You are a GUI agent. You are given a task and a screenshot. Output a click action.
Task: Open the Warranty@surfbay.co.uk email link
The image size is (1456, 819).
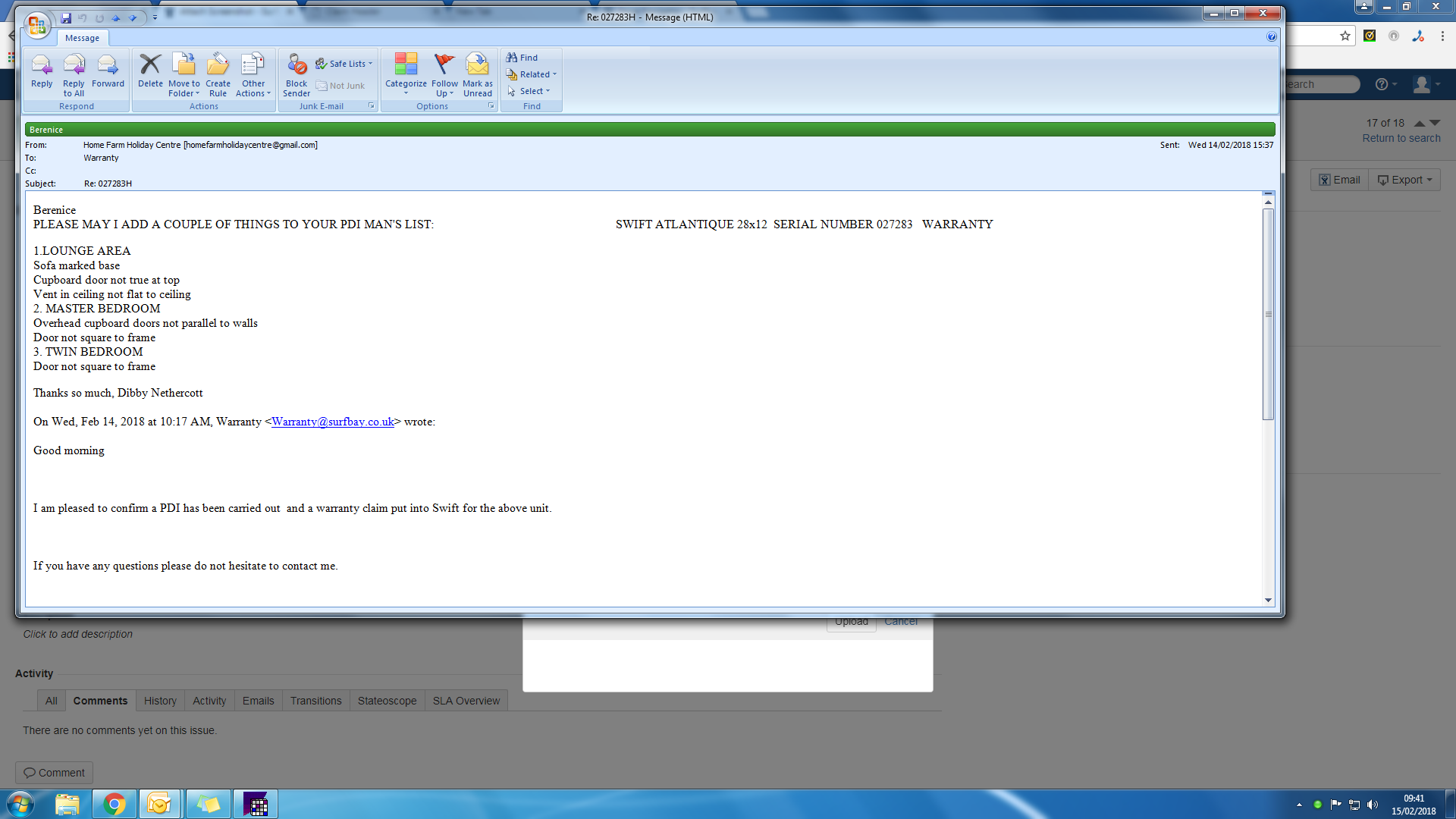(332, 422)
